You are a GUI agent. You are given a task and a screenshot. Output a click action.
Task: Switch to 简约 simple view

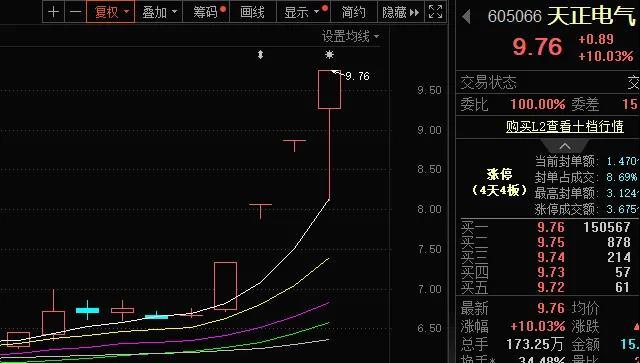pyautogui.click(x=353, y=12)
